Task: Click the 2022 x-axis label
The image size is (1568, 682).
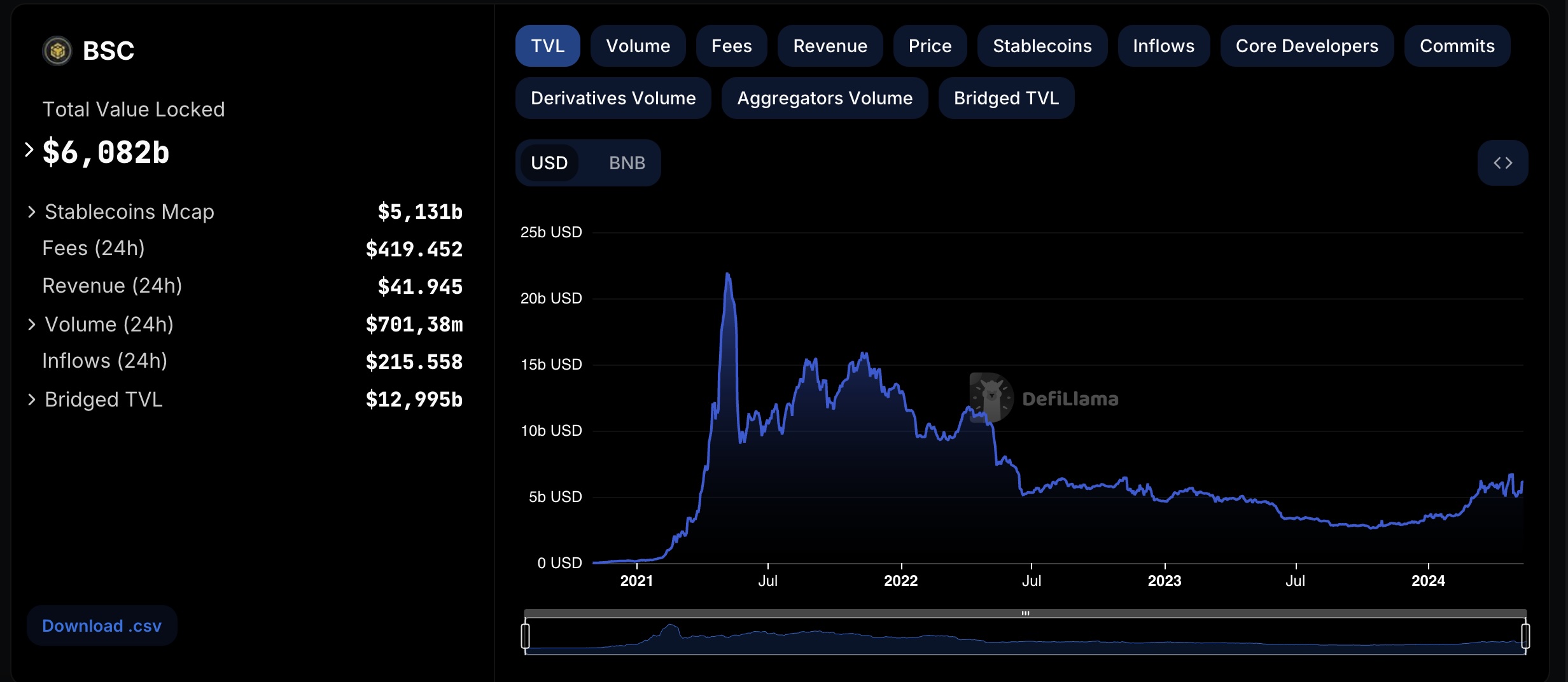Action: (x=900, y=581)
